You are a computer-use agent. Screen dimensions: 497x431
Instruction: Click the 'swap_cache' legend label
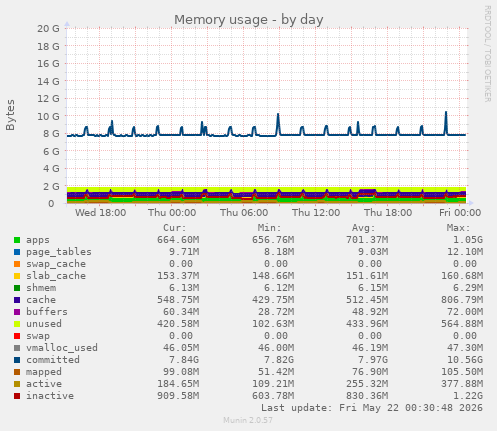pyautogui.click(x=56, y=264)
